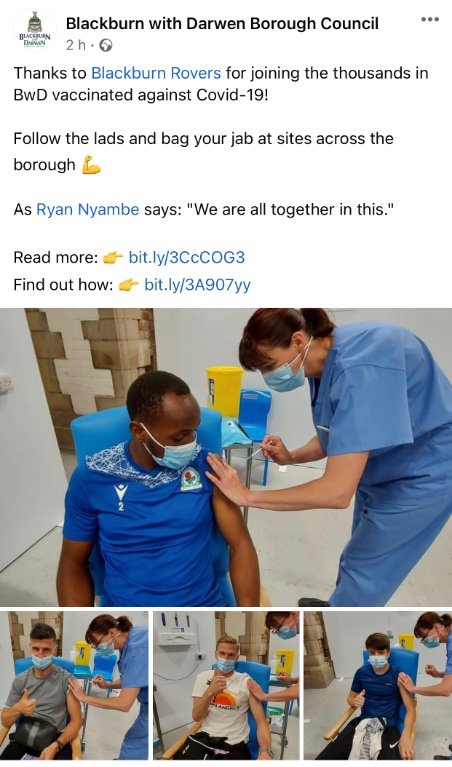Open main photo of player in blue shirt

226,457
